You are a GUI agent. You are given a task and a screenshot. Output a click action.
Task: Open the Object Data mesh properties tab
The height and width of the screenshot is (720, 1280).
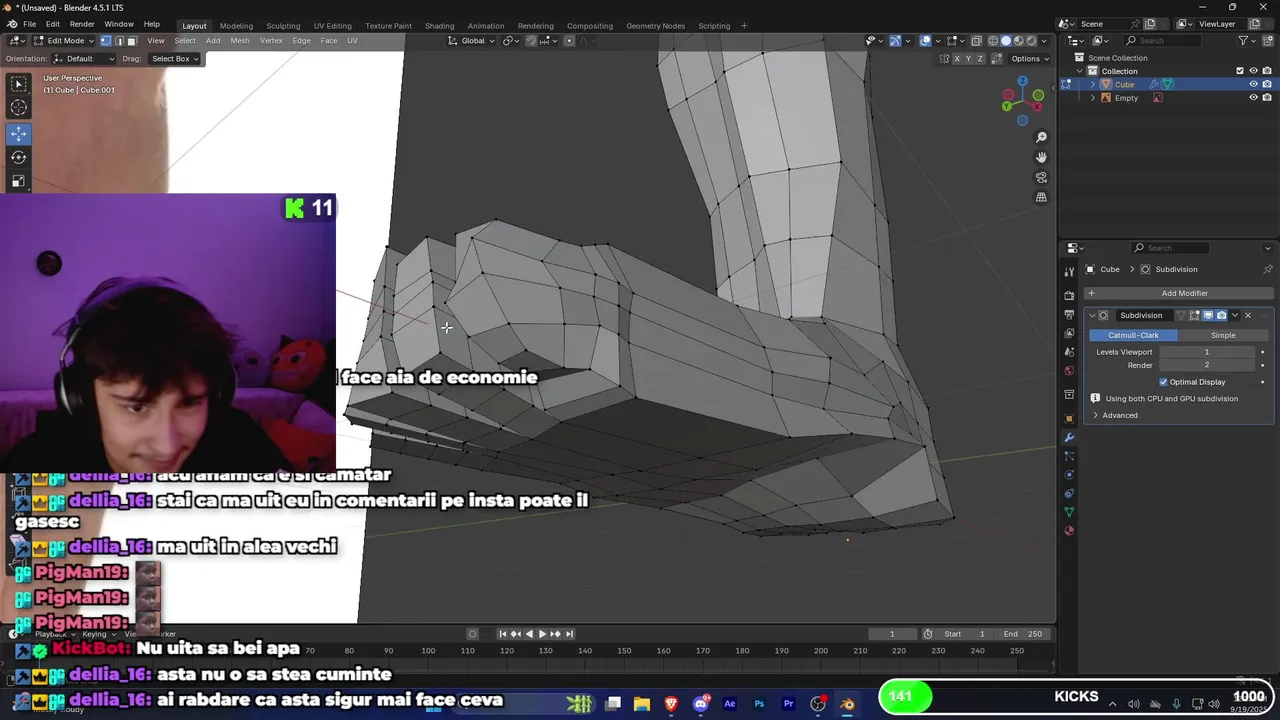(x=1069, y=512)
